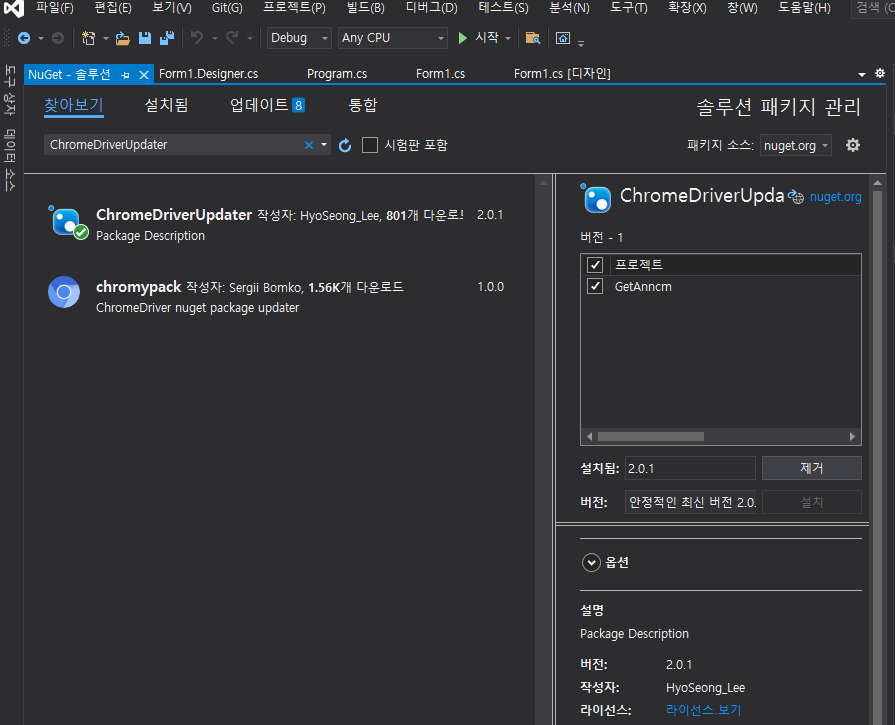Screen dimensions: 895x725
Task: Switch to Form1.Designer.cs document tab
Action: tap(208, 74)
